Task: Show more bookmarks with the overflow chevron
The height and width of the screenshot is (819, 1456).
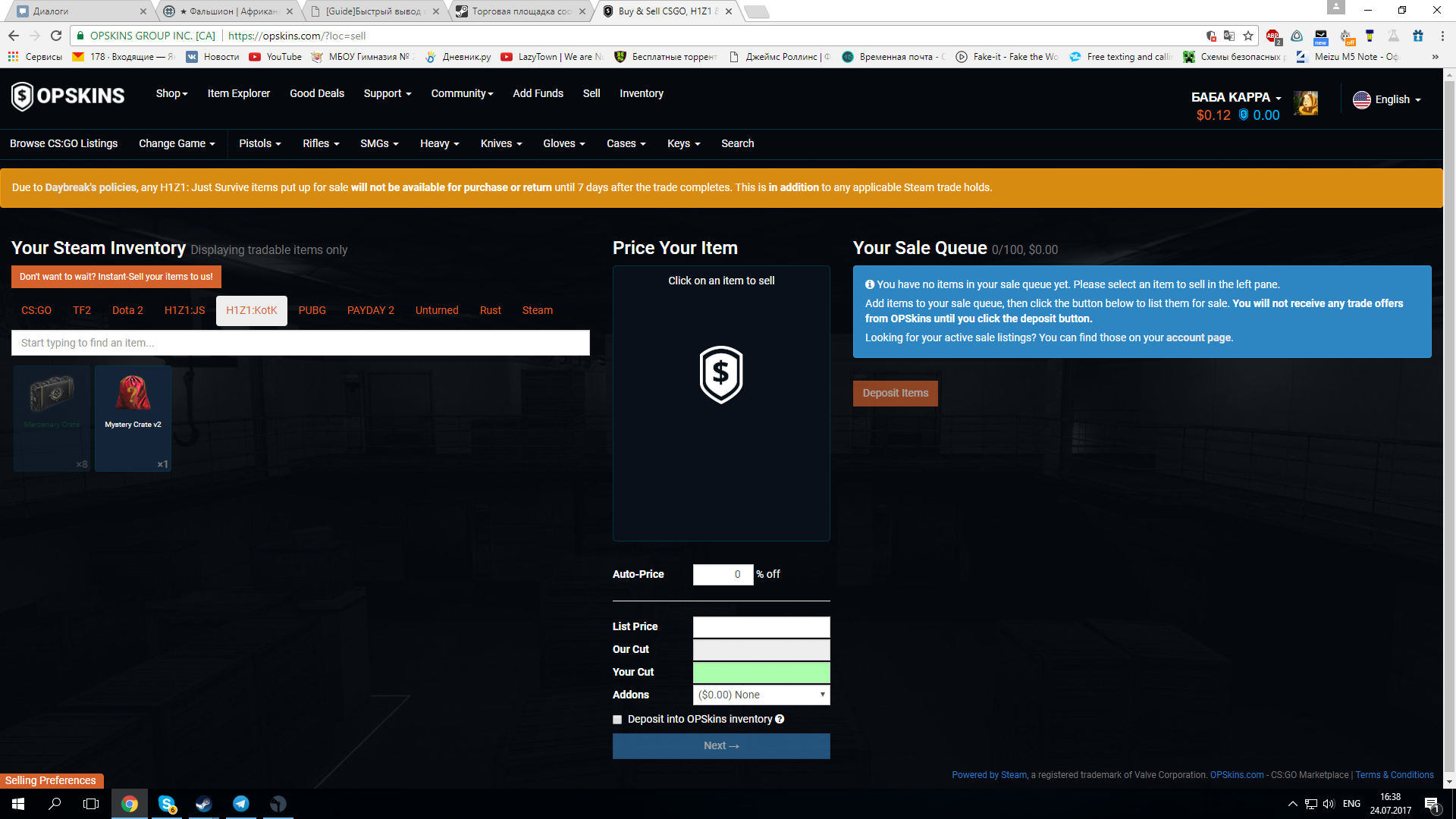Action: [x=1436, y=57]
